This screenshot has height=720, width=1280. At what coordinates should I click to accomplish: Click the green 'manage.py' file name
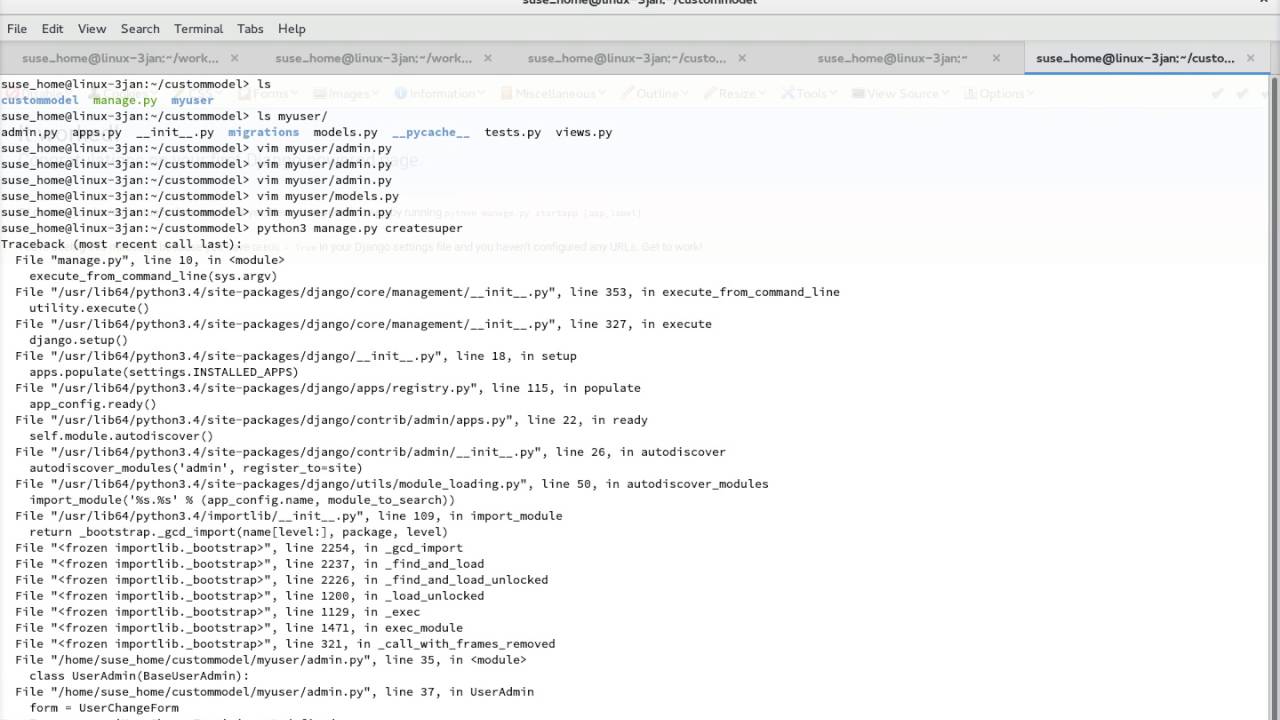[x=125, y=100]
